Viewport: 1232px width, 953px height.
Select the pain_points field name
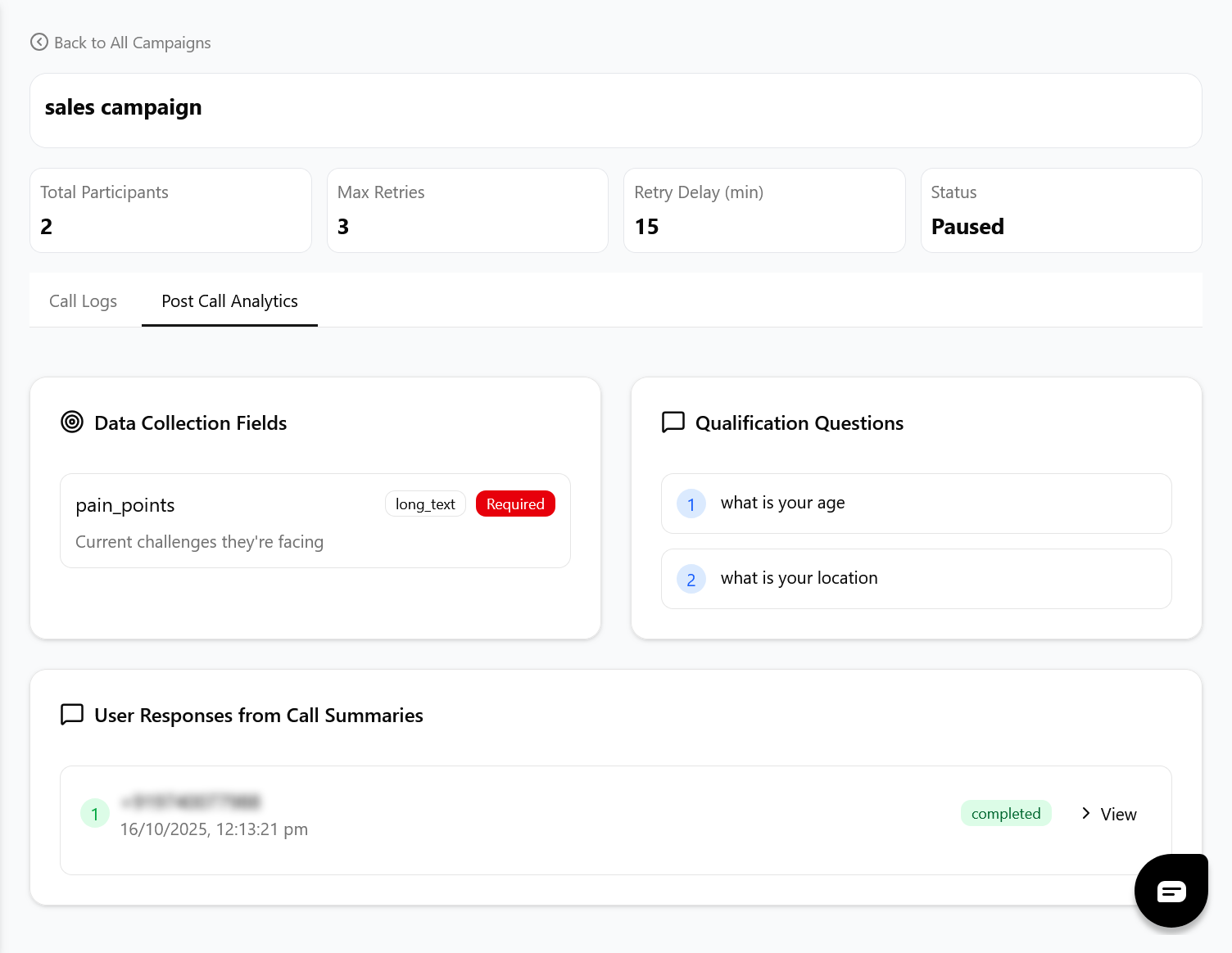(125, 505)
